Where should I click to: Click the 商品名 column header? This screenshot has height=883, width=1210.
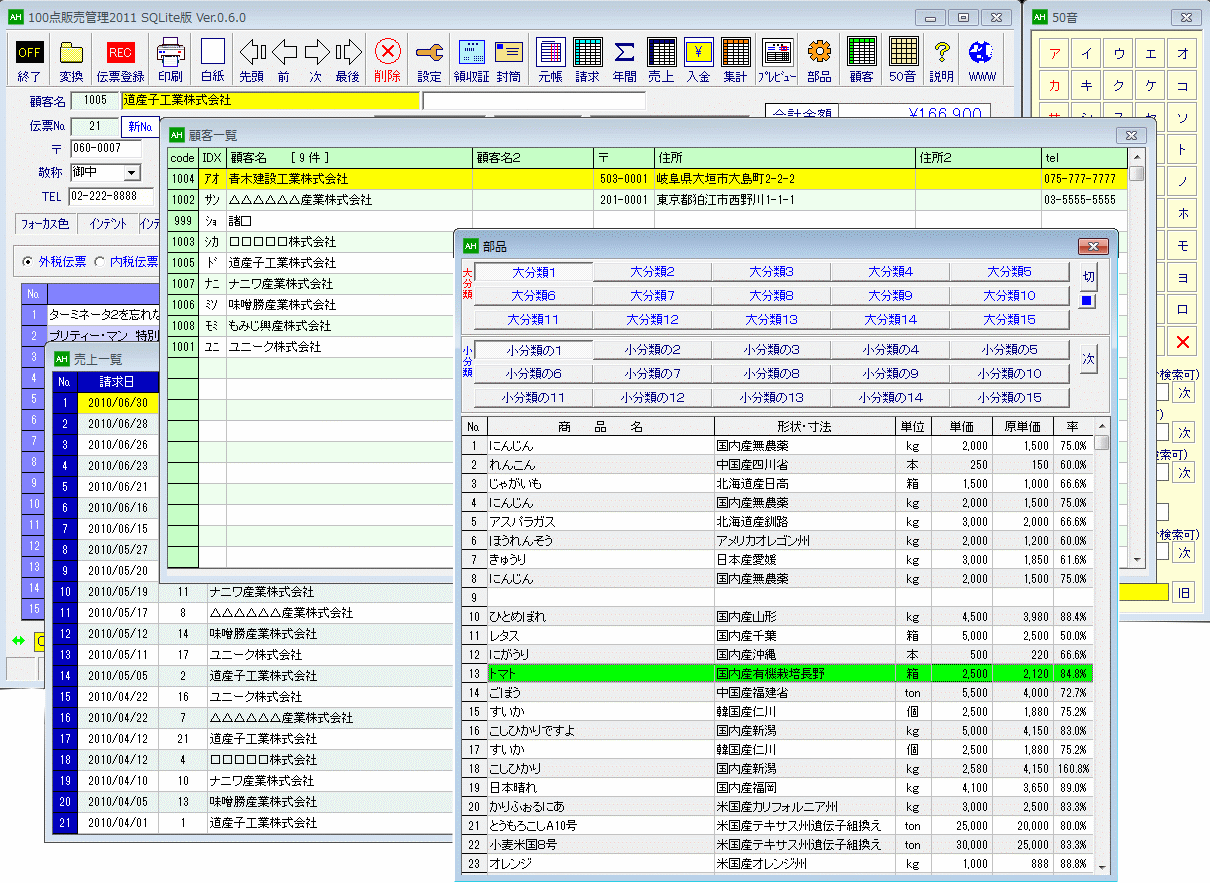pyautogui.click(x=600, y=426)
